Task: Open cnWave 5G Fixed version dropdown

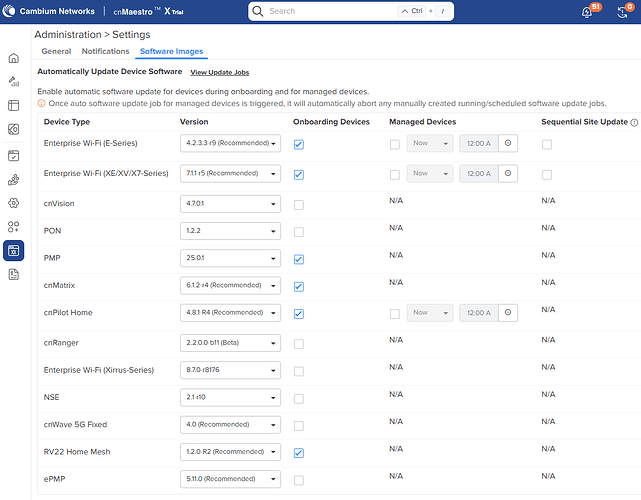Action: pos(230,424)
